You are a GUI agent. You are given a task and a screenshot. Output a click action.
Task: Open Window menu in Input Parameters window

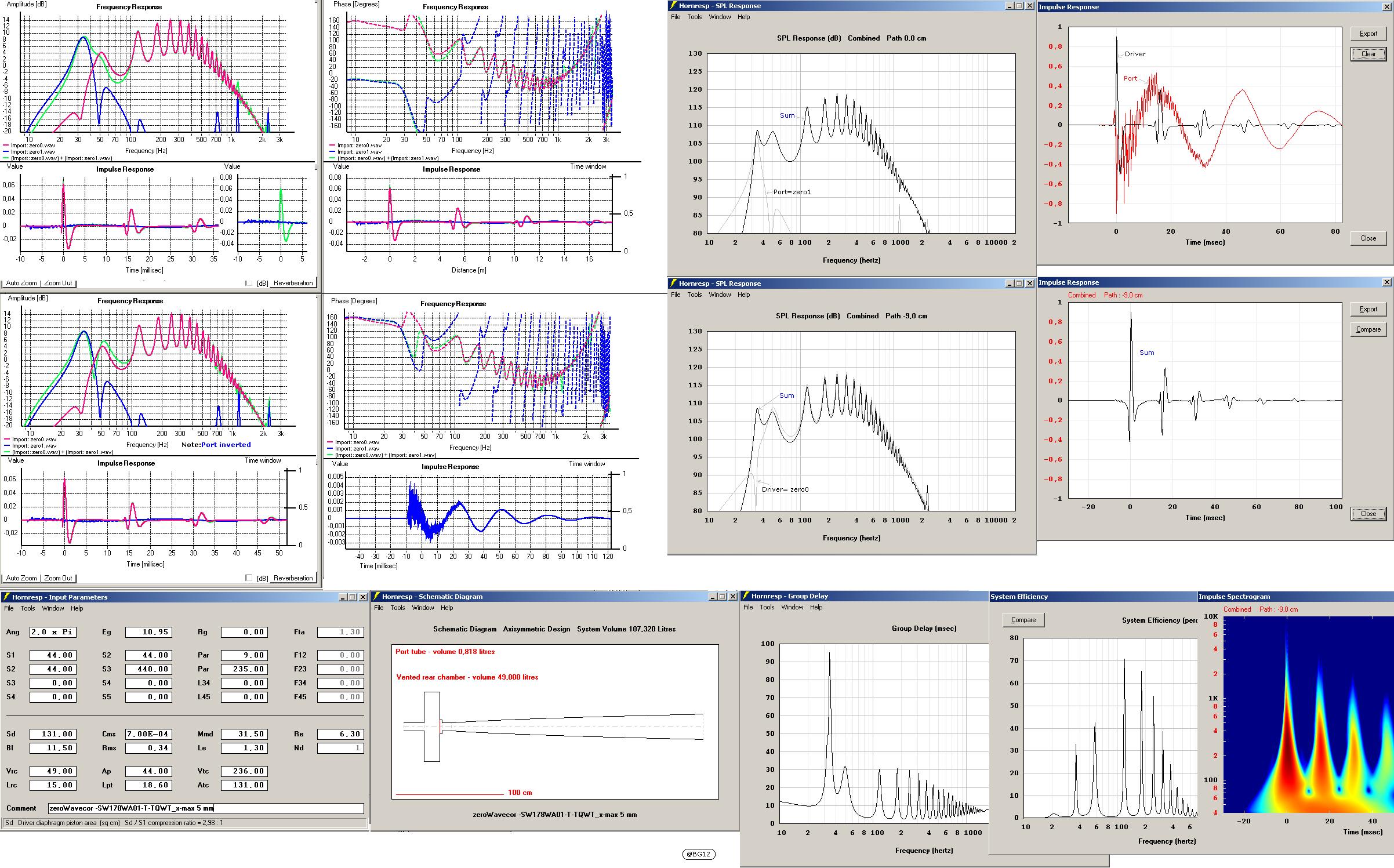[53, 608]
